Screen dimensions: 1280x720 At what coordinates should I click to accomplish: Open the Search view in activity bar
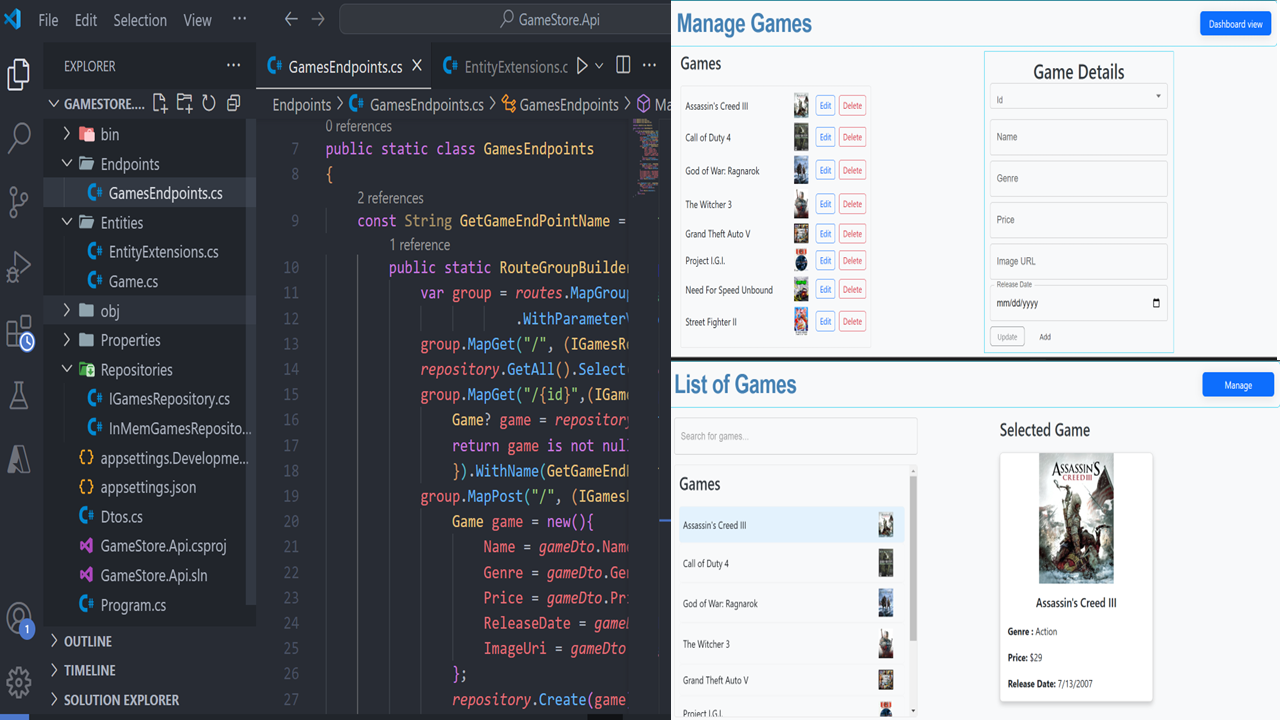19,138
